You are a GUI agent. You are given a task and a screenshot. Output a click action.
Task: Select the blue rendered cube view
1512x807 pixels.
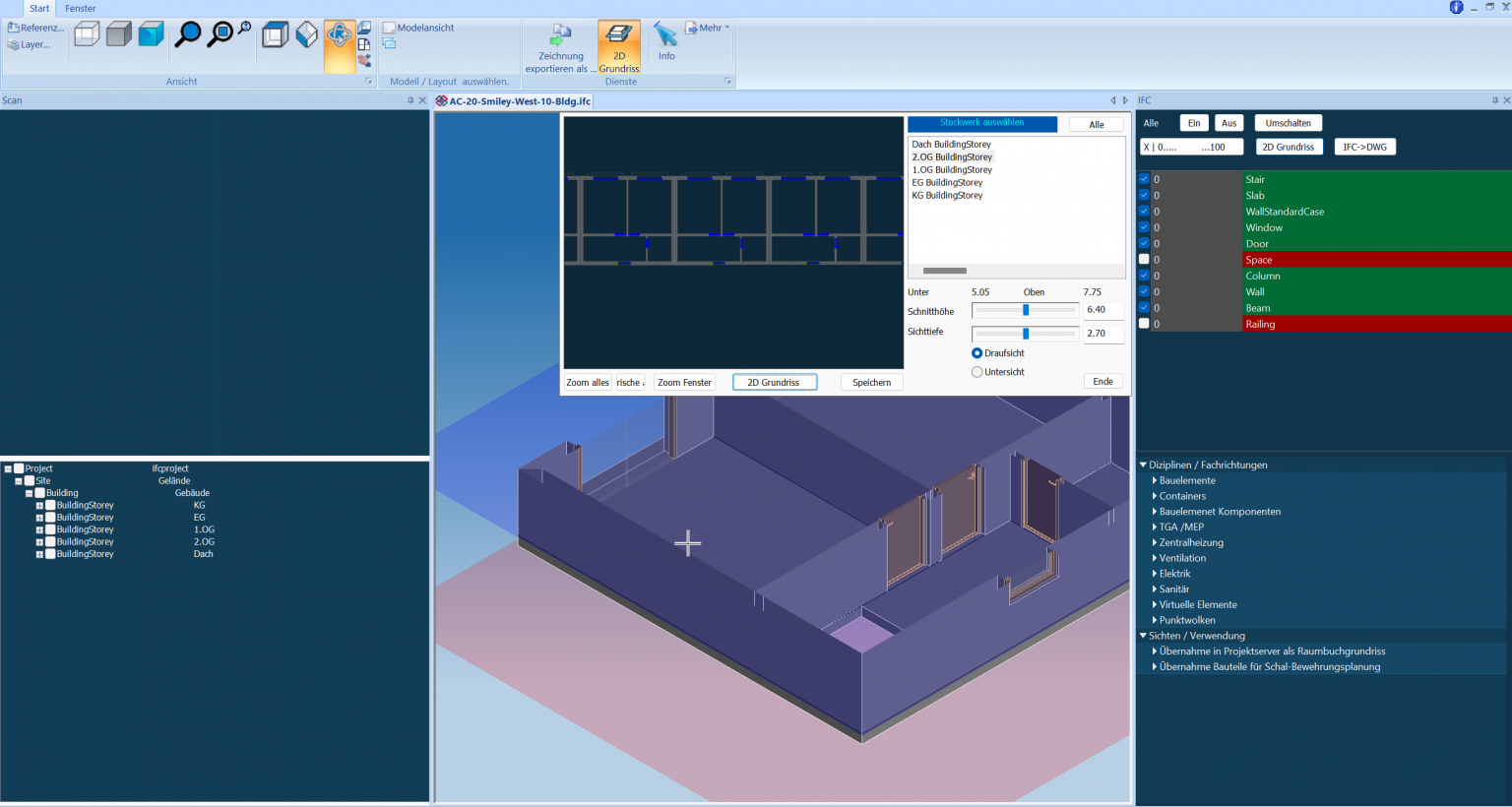coord(151,35)
